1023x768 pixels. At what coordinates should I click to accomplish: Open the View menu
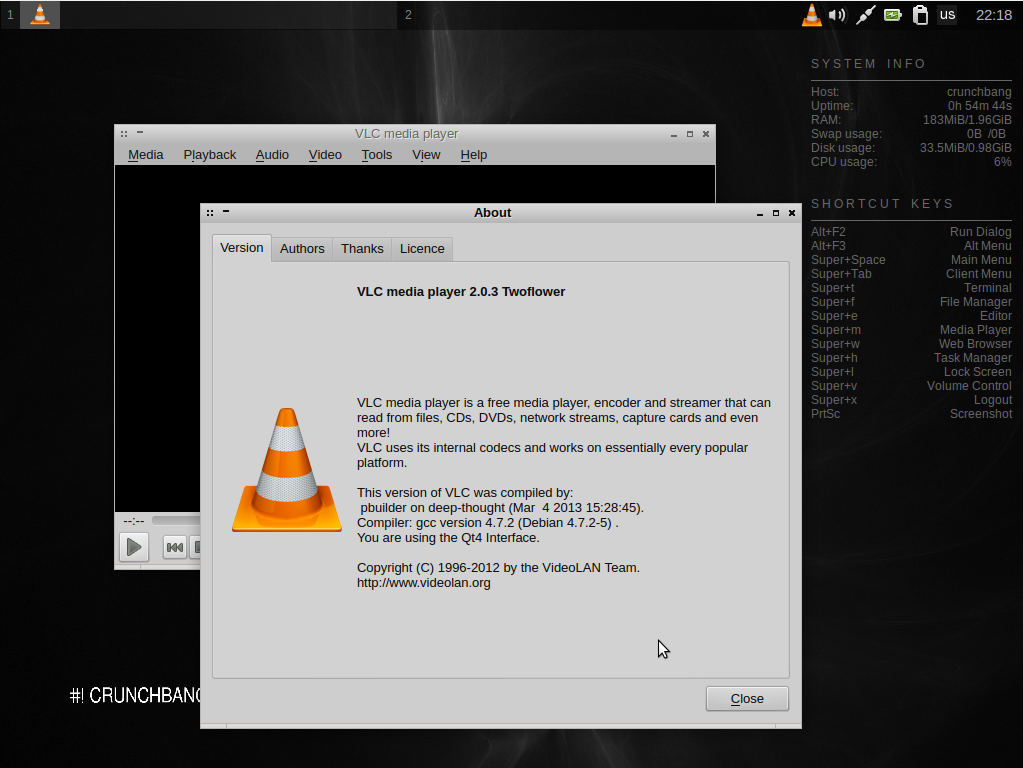[x=426, y=155]
